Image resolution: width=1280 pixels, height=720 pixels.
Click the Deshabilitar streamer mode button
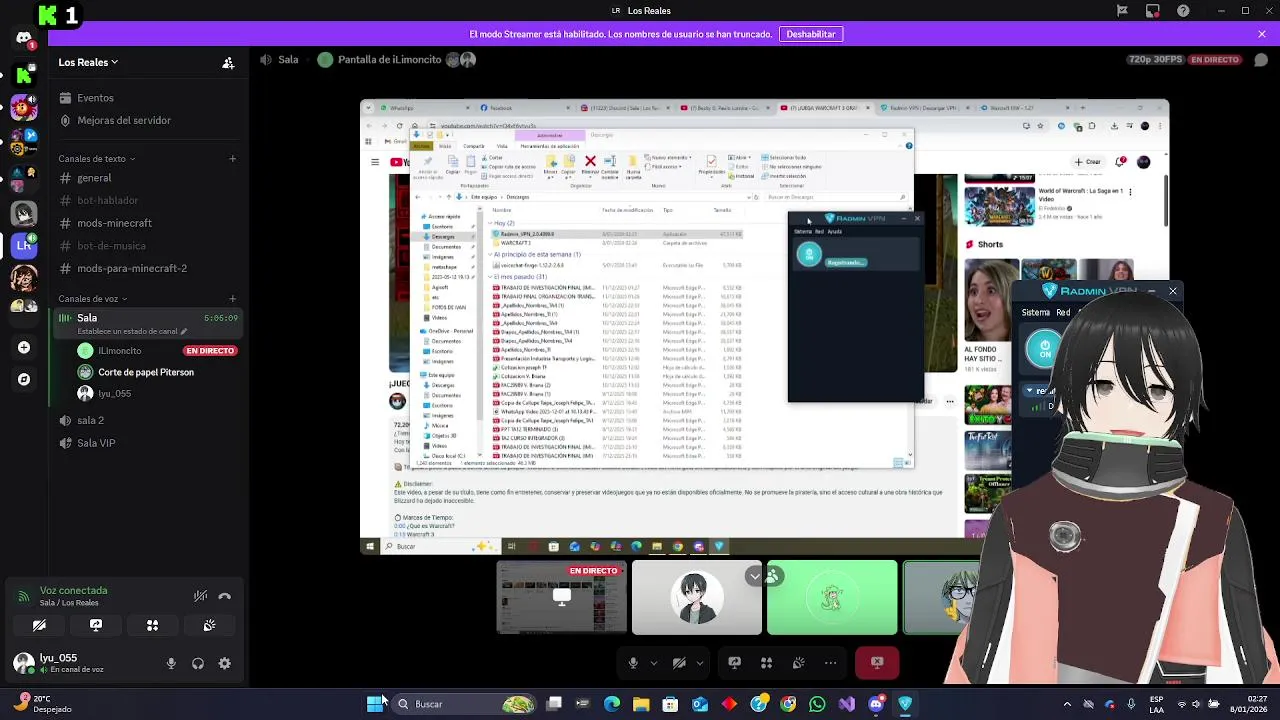coord(811,34)
